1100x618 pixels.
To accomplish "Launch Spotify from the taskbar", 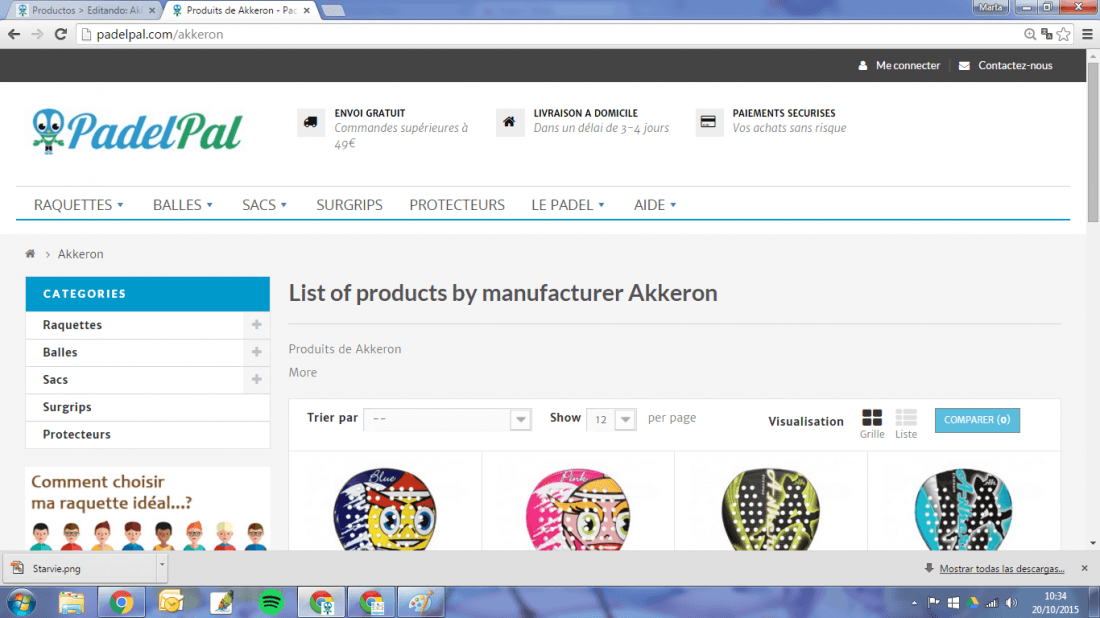I will 271,603.
